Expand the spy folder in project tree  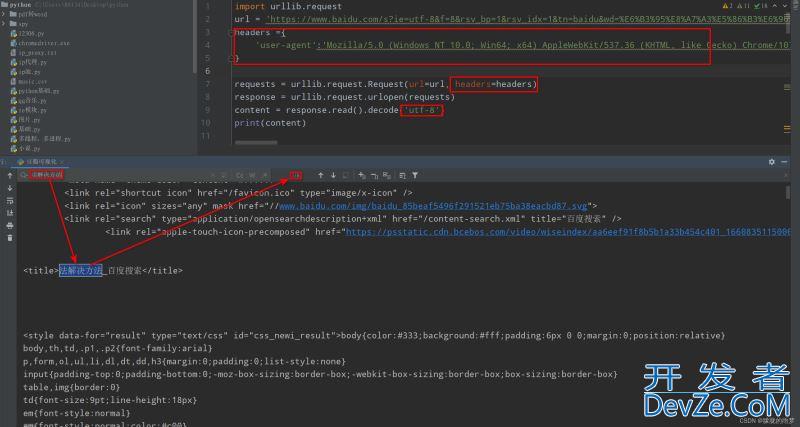(x=4, y=24)
